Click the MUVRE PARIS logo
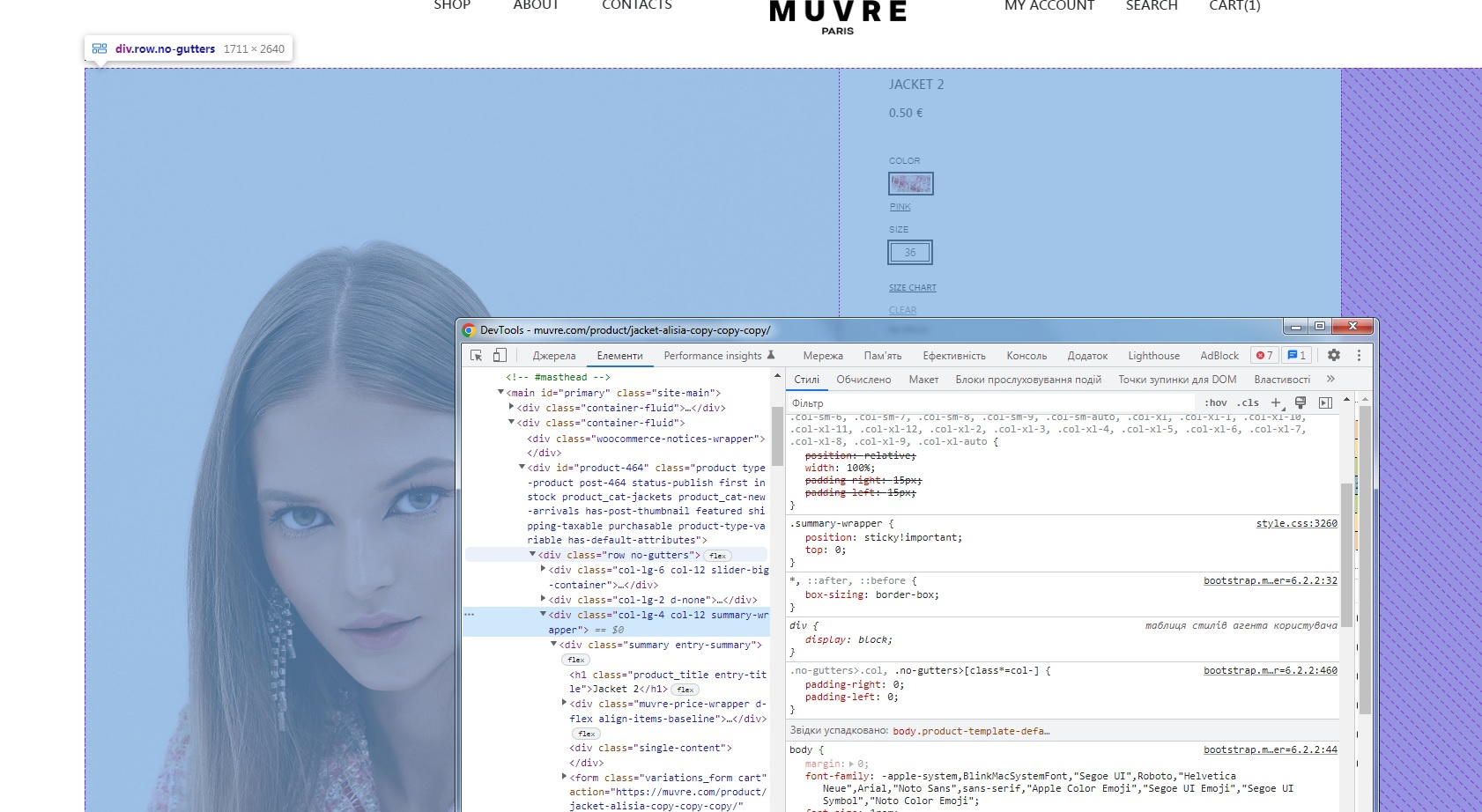This screenshot has width=1482, height=812. pyautogui.click(x=837, y=16)
